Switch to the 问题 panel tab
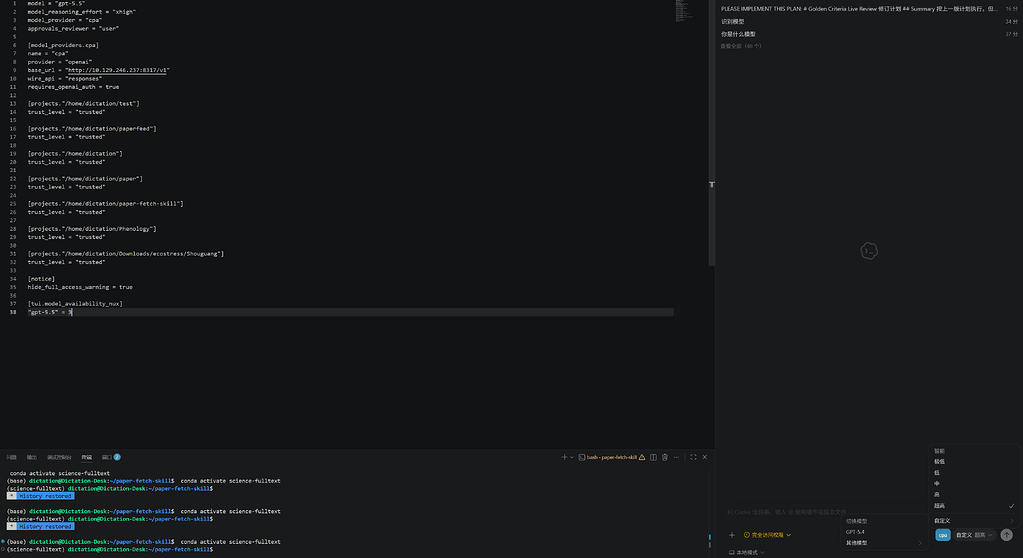 tap(12, 457)
